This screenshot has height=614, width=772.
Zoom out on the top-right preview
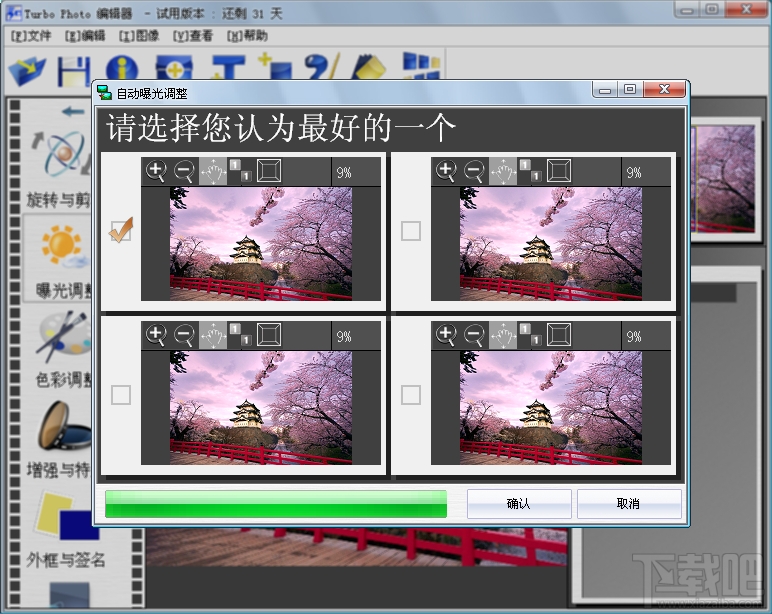tap(474, 171)
